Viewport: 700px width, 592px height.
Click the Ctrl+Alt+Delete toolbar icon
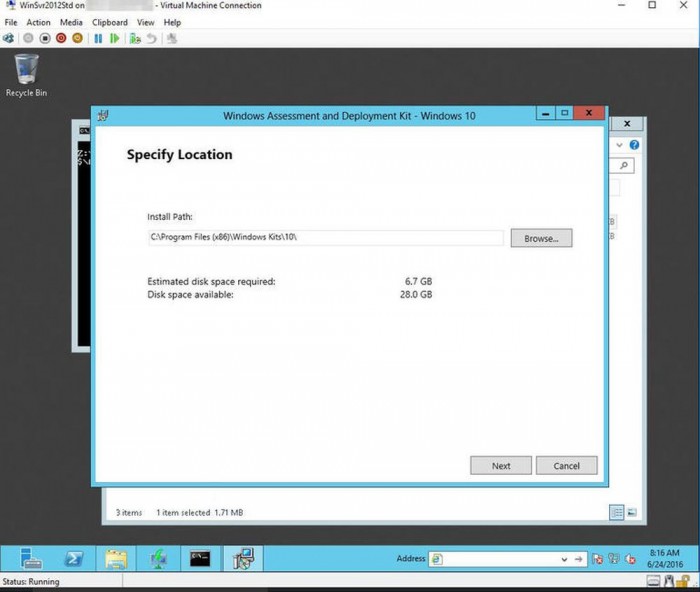9,38
